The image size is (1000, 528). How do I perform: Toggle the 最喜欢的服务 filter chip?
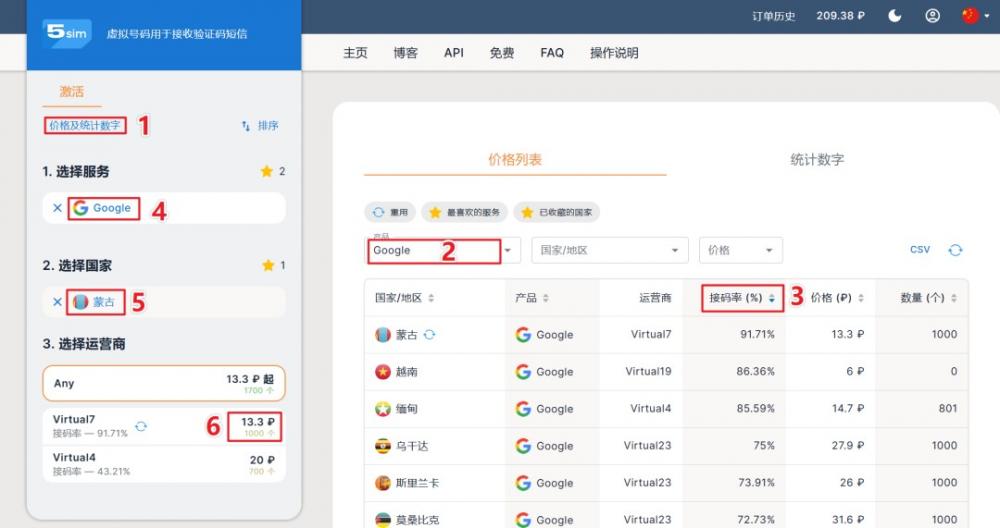(x=464, y=212)
